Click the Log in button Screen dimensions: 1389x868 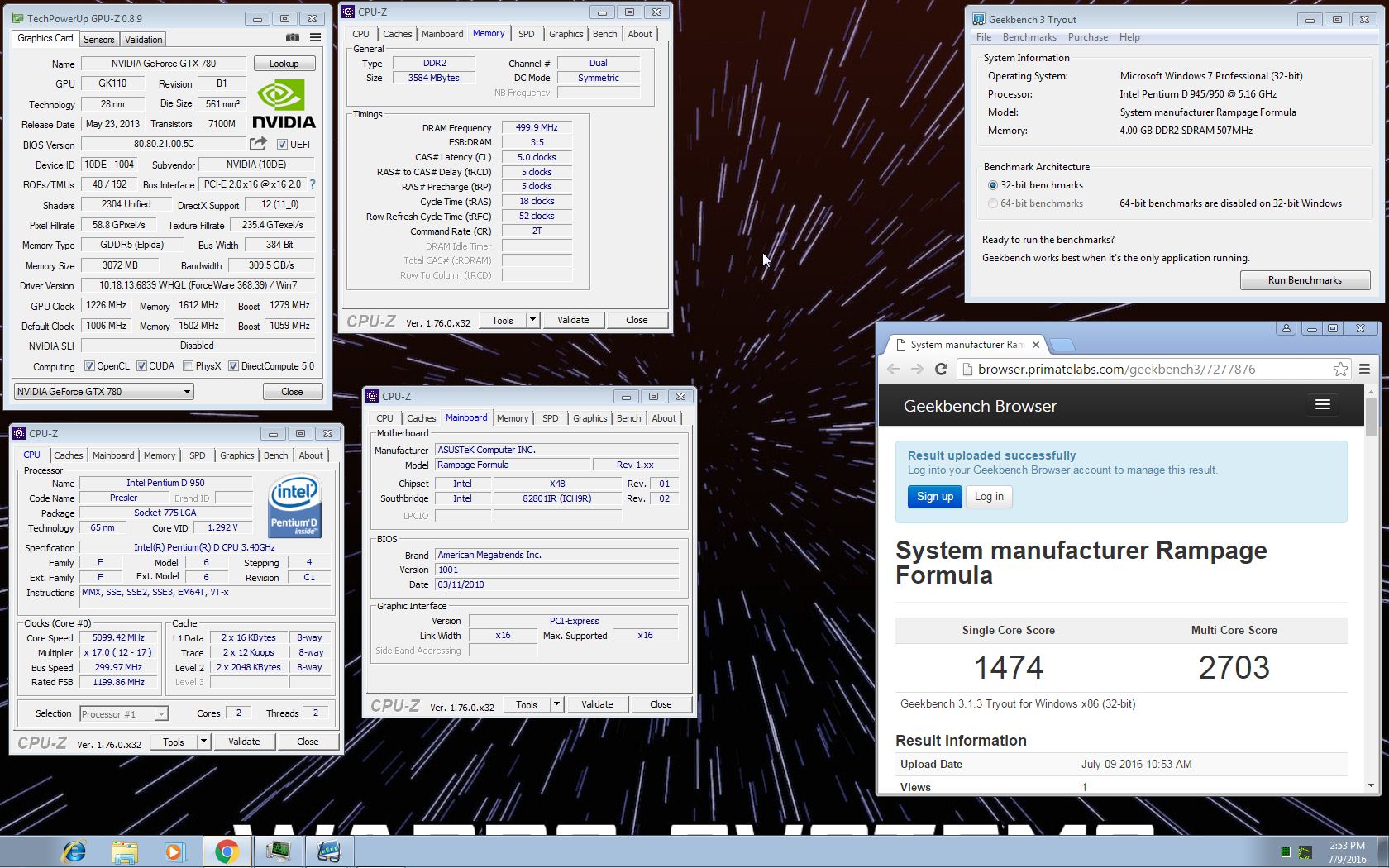coord(989,496)
